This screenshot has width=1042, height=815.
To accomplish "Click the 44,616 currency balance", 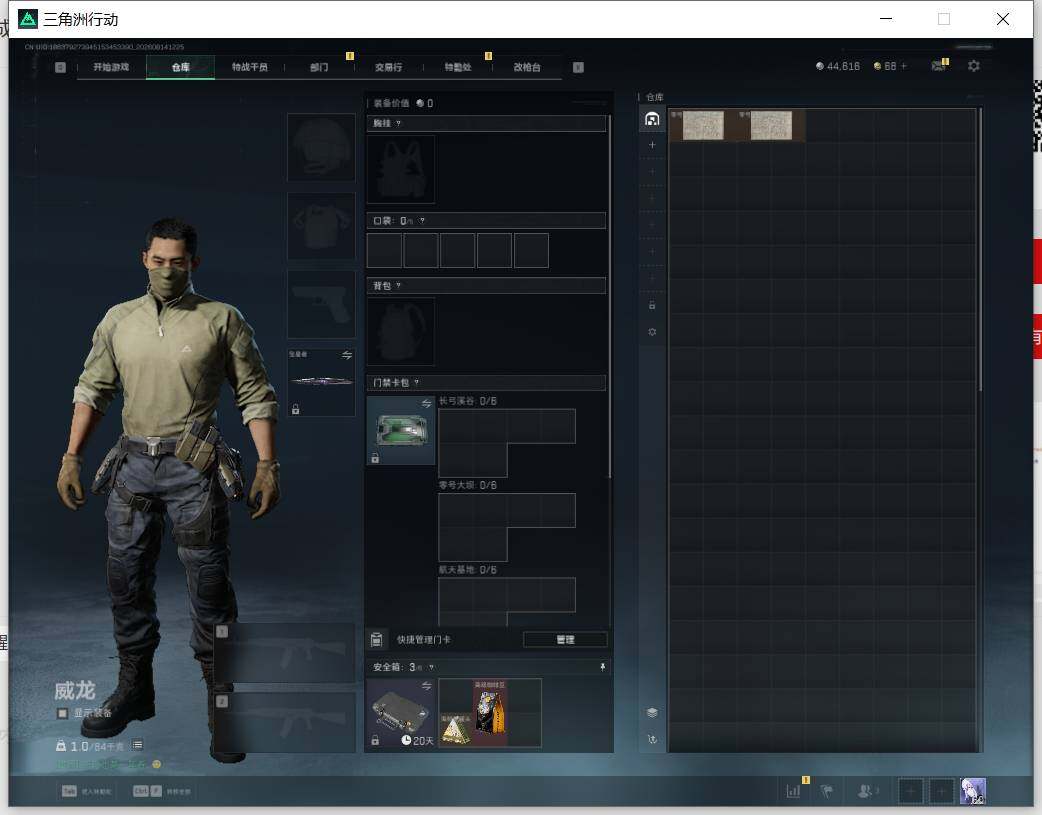I will (837, 66).
